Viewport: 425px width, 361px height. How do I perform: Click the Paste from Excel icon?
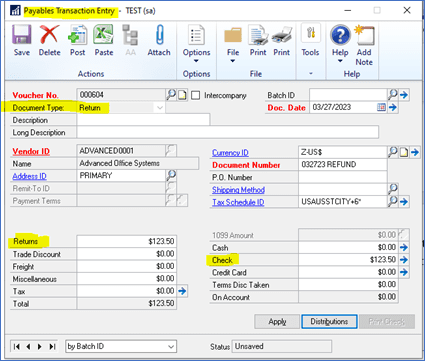click(104, 35)
